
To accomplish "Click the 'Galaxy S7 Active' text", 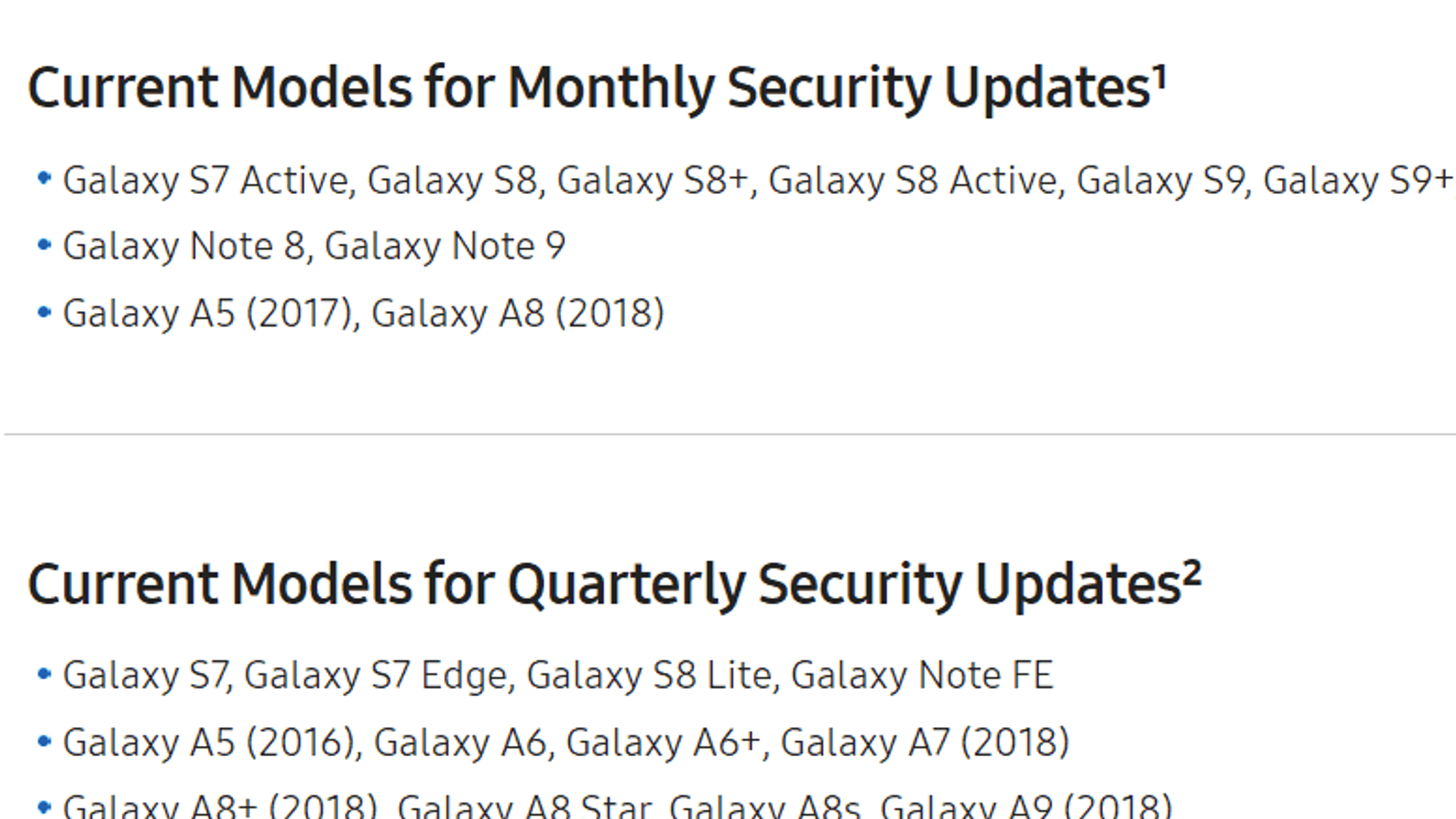I will coord(206,180).
